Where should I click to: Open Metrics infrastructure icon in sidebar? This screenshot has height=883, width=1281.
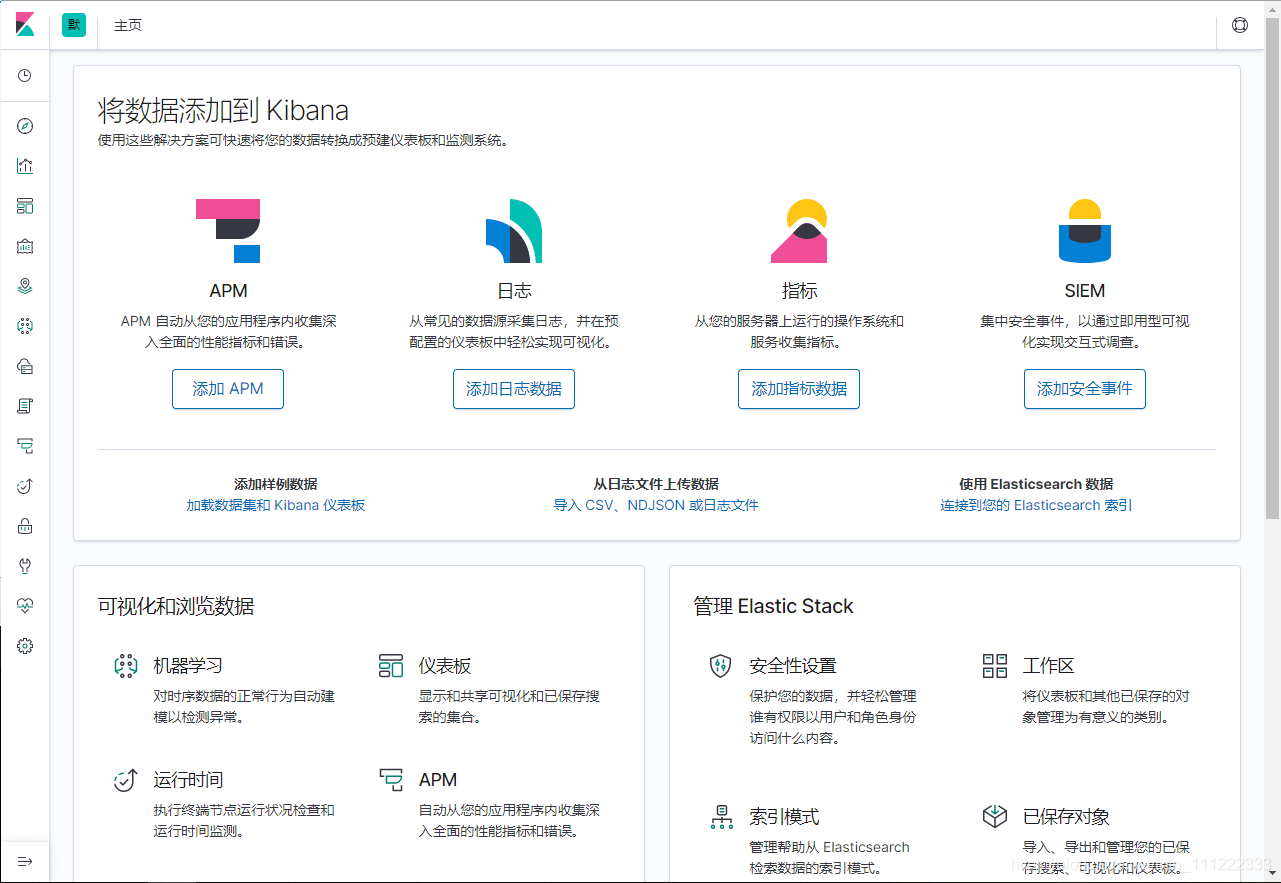25,366
